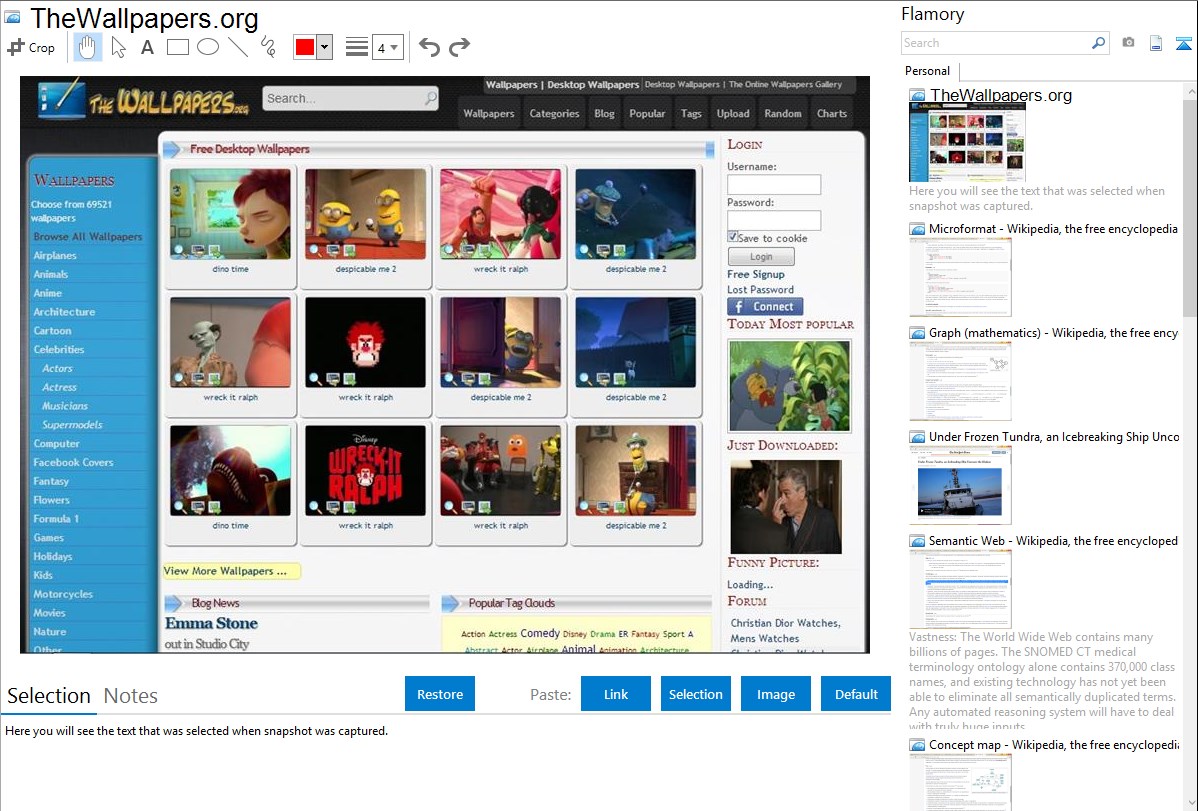Open the Charts menu item
1198x811 pixels.
831,113
